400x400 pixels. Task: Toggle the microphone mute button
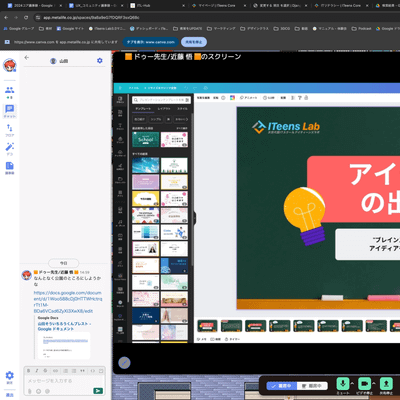pos(343,384)
